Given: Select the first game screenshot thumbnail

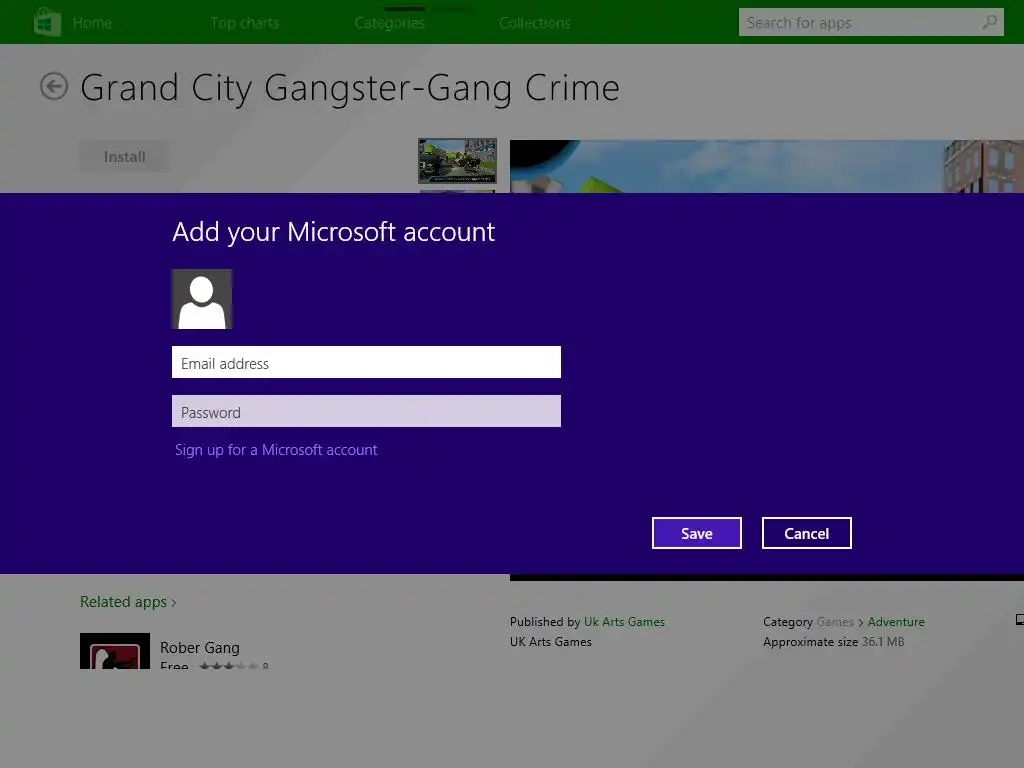Looking at the screenshot, I should click(x=457, y=161).
